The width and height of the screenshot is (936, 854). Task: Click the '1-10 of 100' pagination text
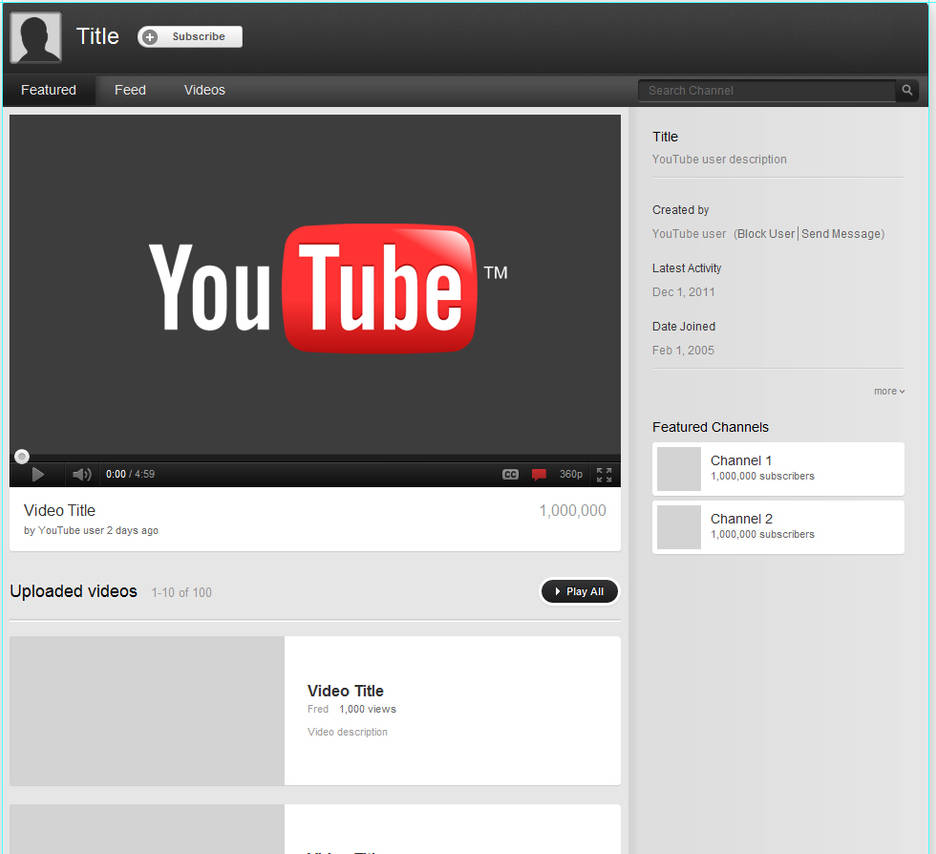pos(181,593)
